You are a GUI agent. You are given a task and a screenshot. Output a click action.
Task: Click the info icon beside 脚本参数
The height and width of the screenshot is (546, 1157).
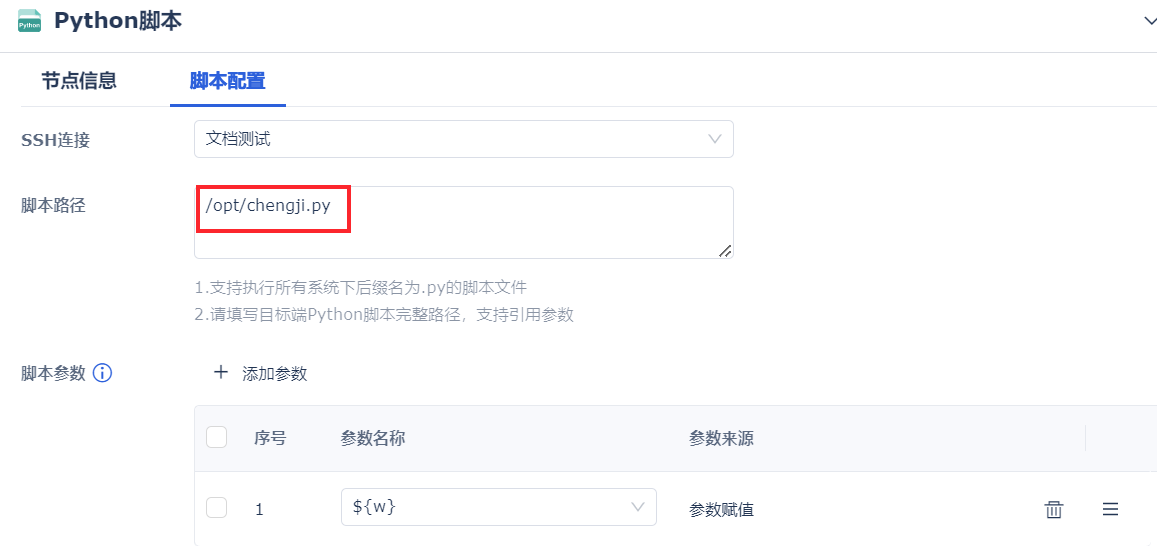(102, 373)
